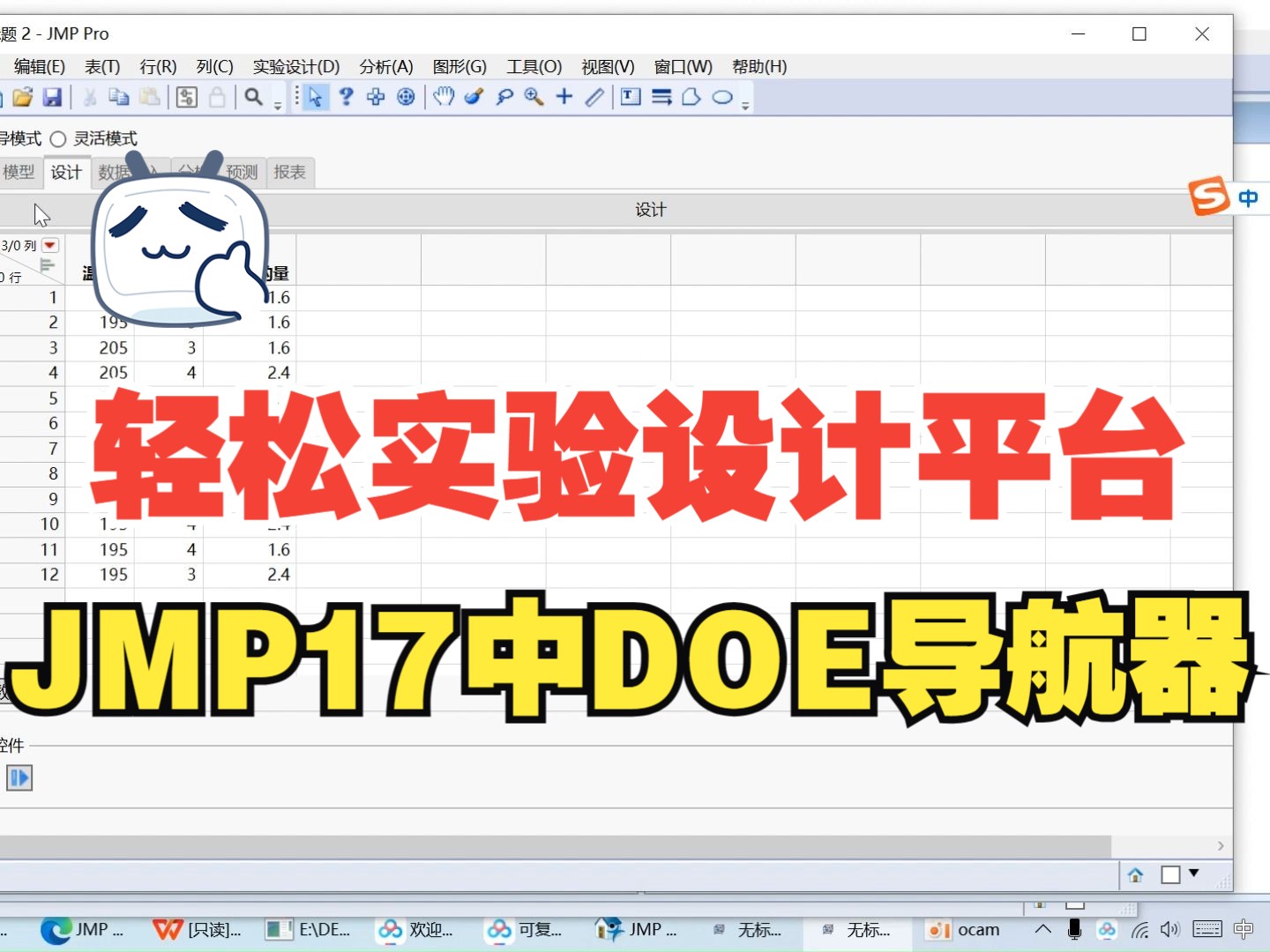This screenshot has height=952, width=1270.
Task: Copy using the toolbar copy icon
Action: point(119,97)
